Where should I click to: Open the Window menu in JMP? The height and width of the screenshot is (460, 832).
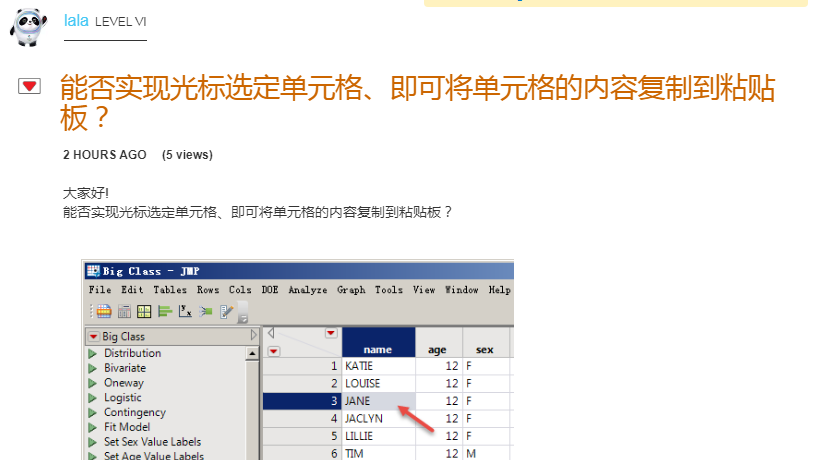[x=462, y=290]
